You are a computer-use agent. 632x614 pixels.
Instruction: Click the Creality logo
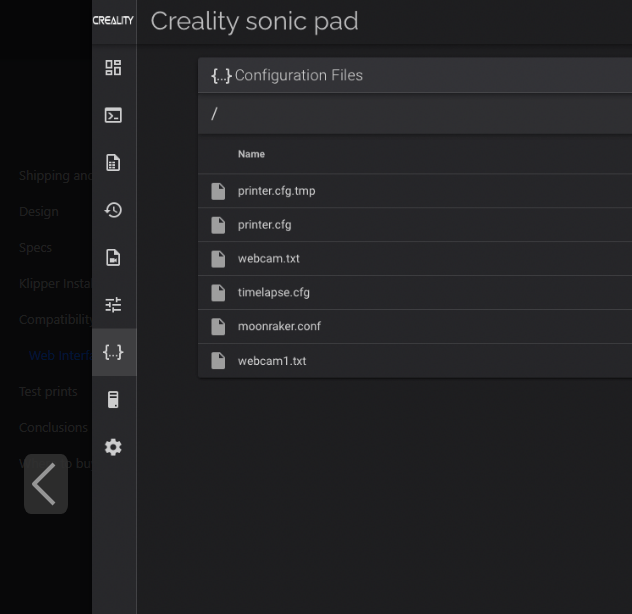[x=113, y=21]
